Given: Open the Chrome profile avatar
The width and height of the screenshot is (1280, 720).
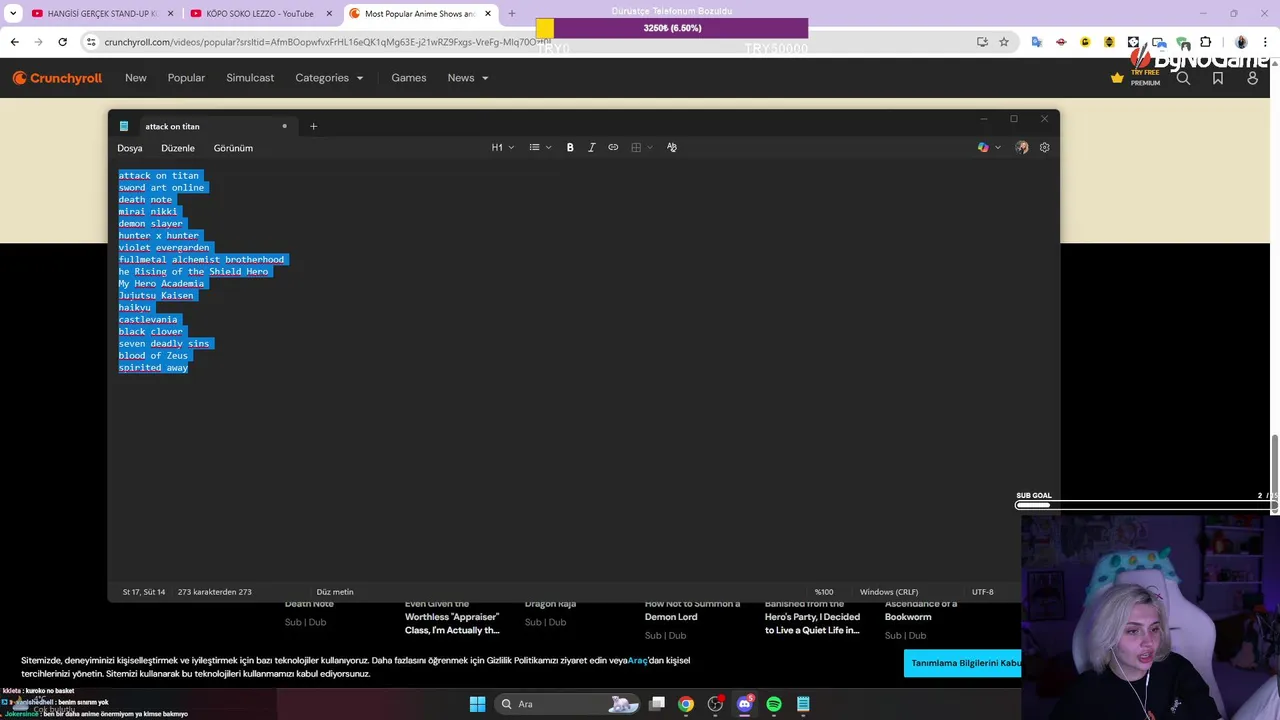Looking at the screenshot, I should click(1241, 42).
